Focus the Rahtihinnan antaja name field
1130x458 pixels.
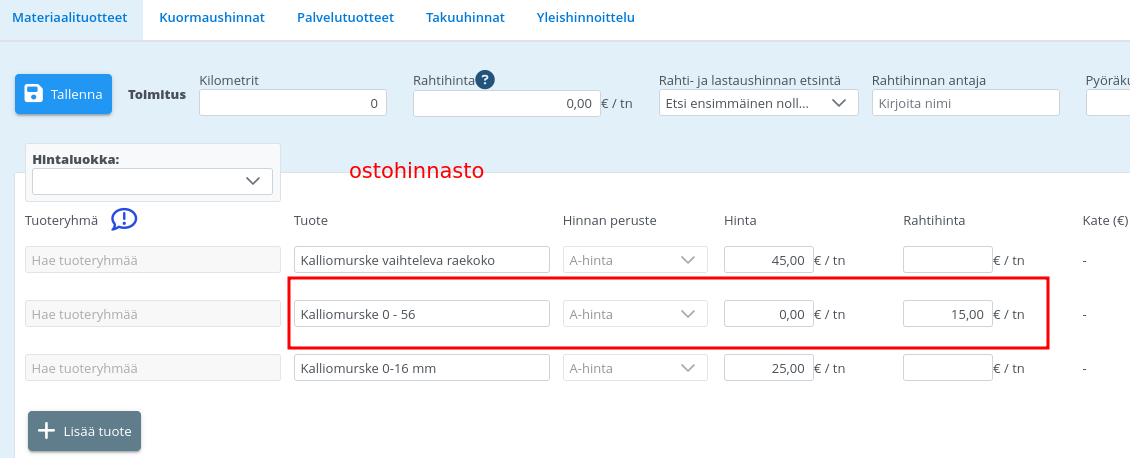click(x=965, y=103)
